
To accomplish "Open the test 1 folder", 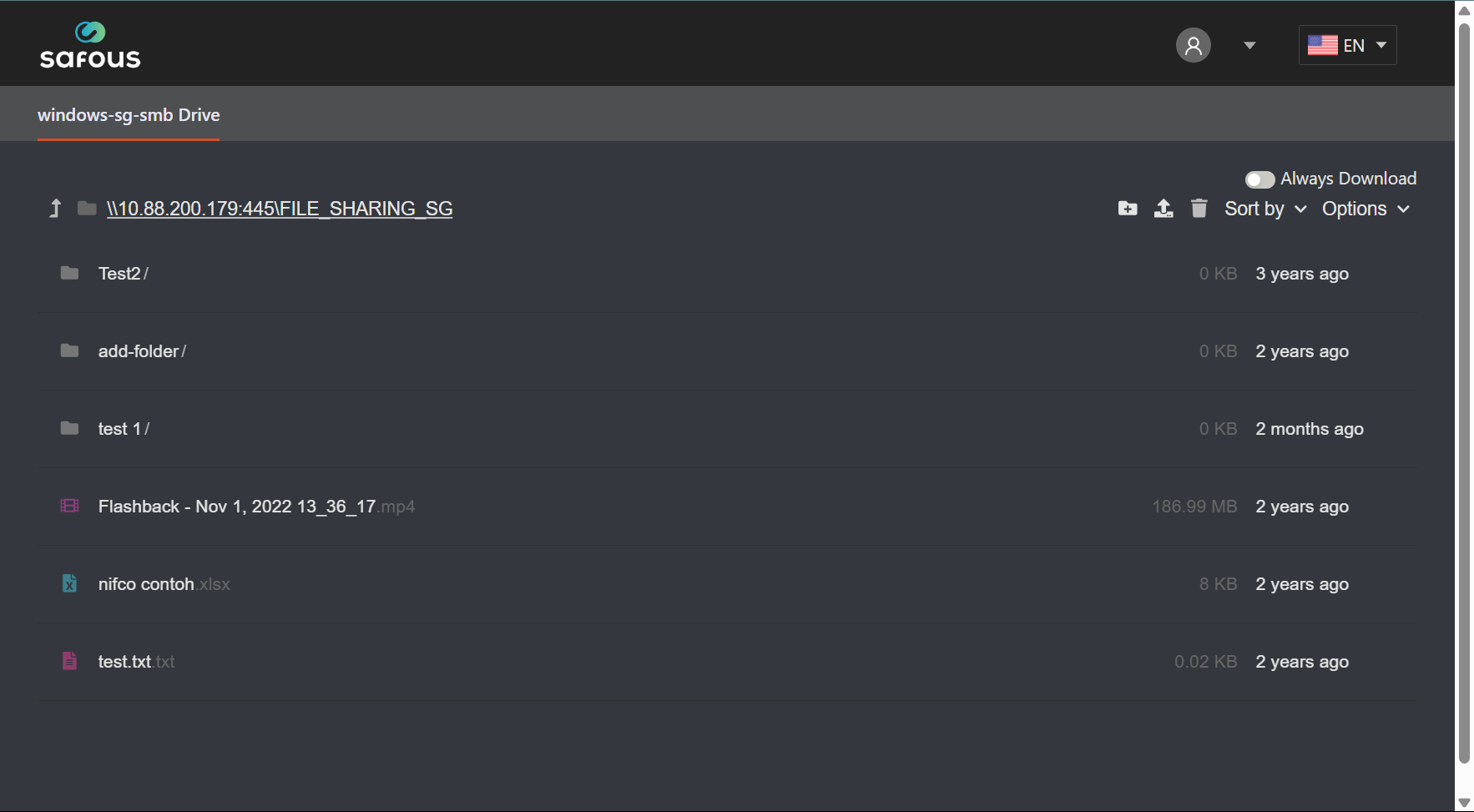I will [x=123, y=428].
